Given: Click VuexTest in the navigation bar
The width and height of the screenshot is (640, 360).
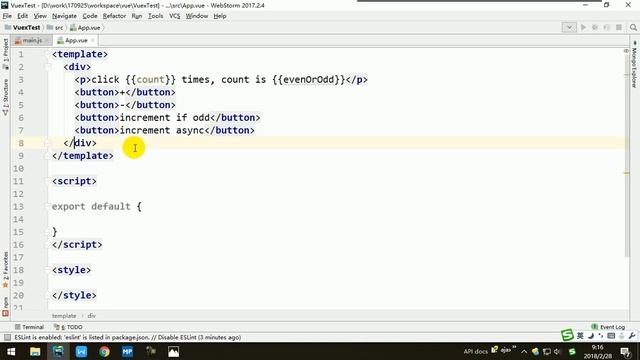Looking at the screenshot, I should (22, 27).
